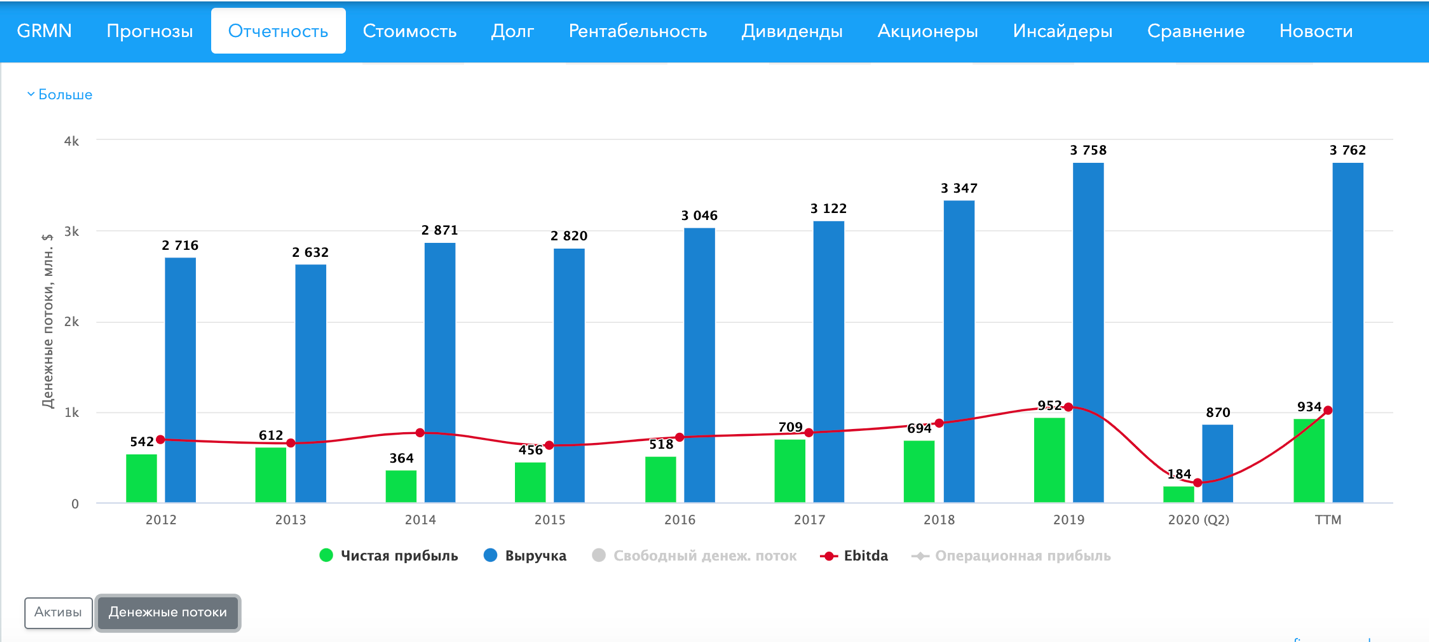Switch to the Стоимость tab
This screenshot has height=642, width=1429.
coord(409,31)
